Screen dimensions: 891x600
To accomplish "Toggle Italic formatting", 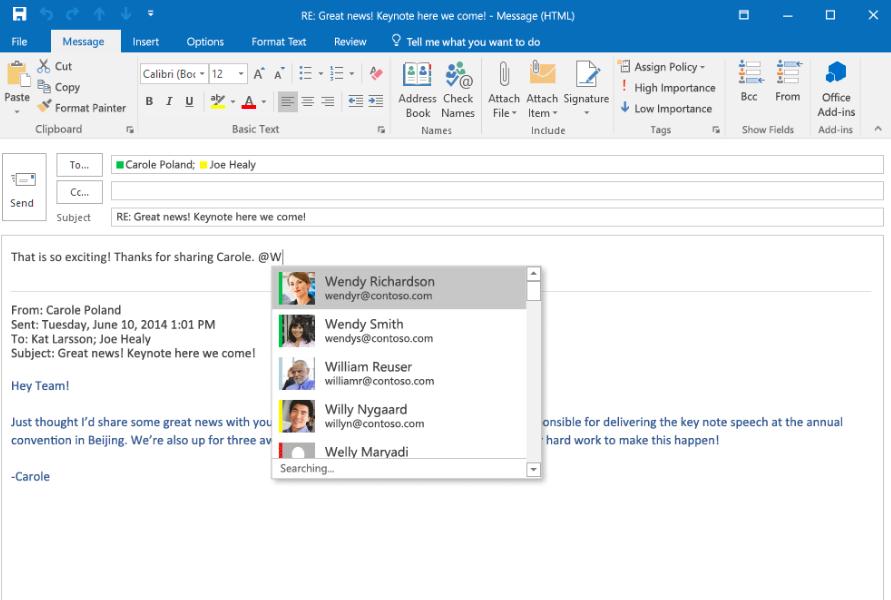I will [169, 101].
